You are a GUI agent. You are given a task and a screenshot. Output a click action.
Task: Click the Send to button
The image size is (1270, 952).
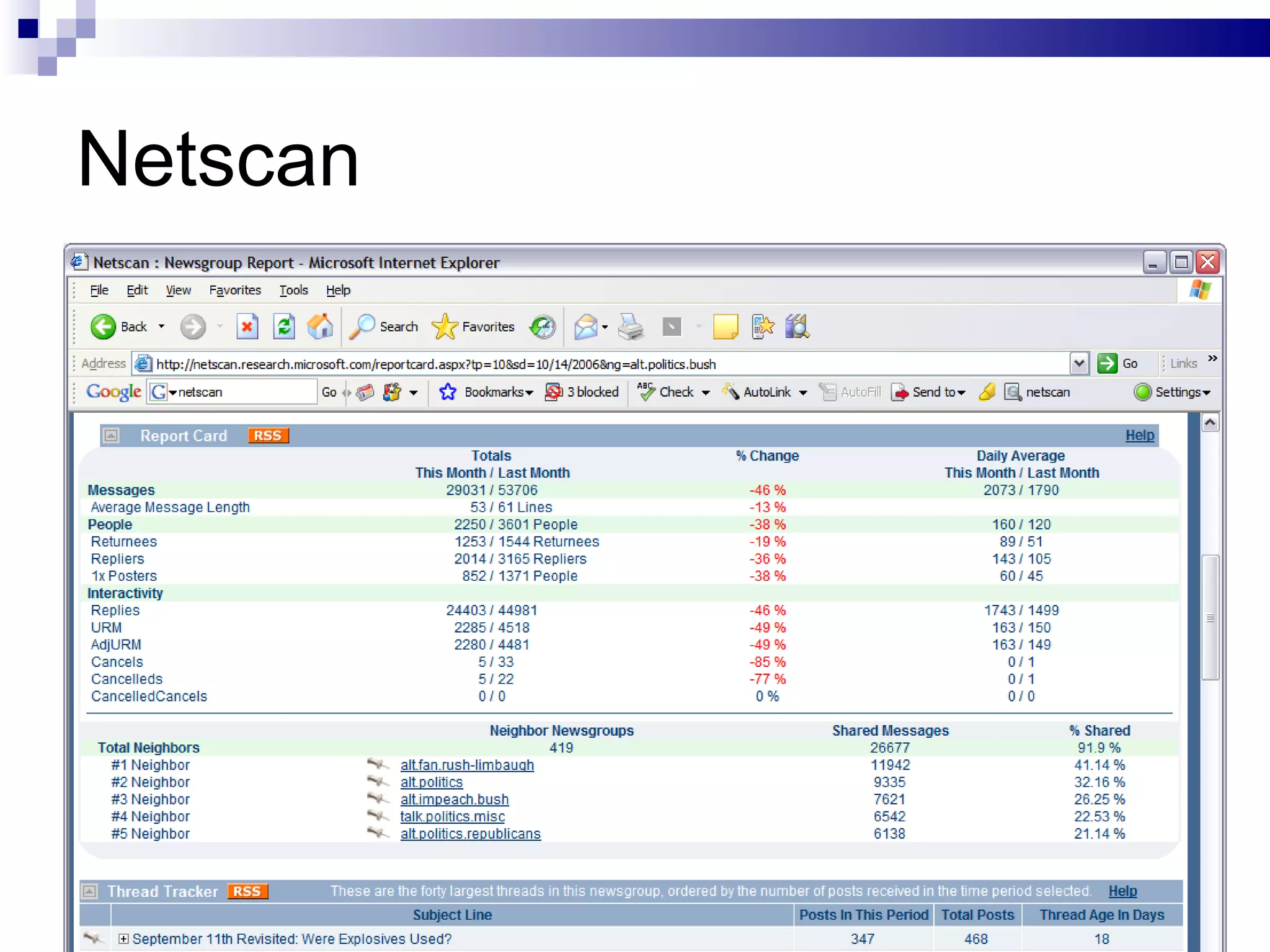coord(928,392)
